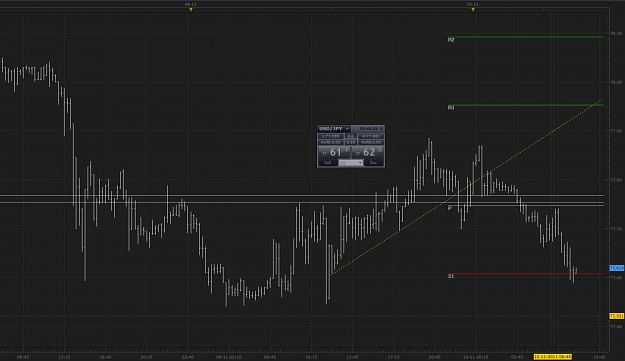Screen dimensions: 625x361
Task: Select the red S1 support line
Action: click(526, 274)
